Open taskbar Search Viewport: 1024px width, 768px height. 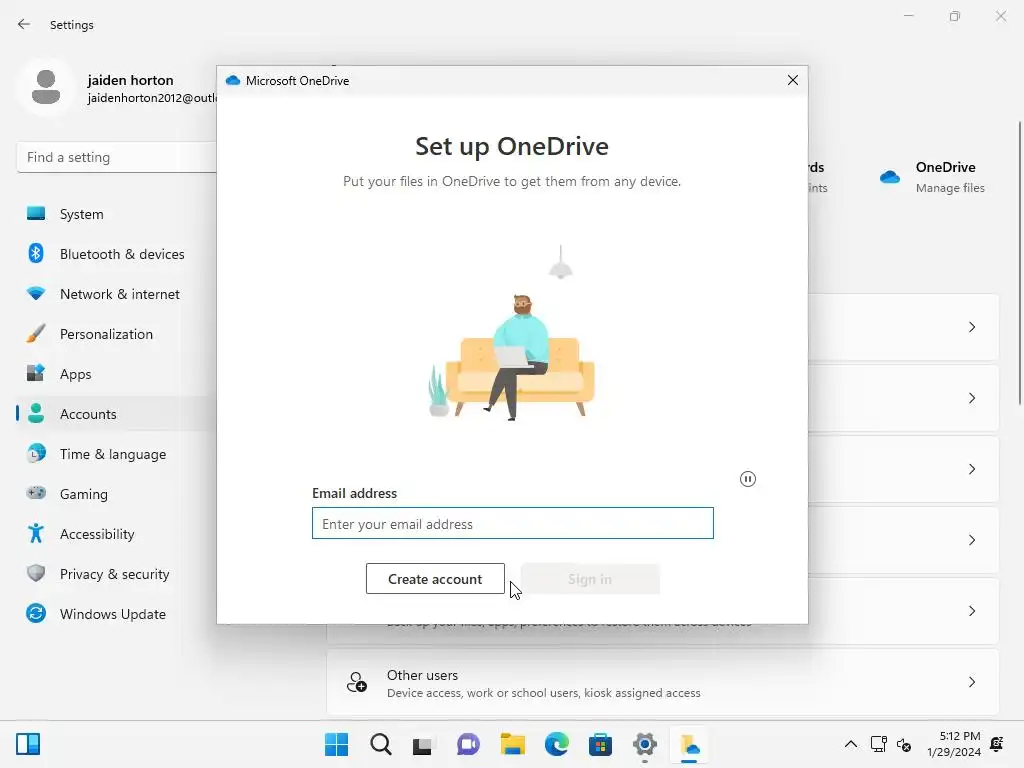(381, 744)
